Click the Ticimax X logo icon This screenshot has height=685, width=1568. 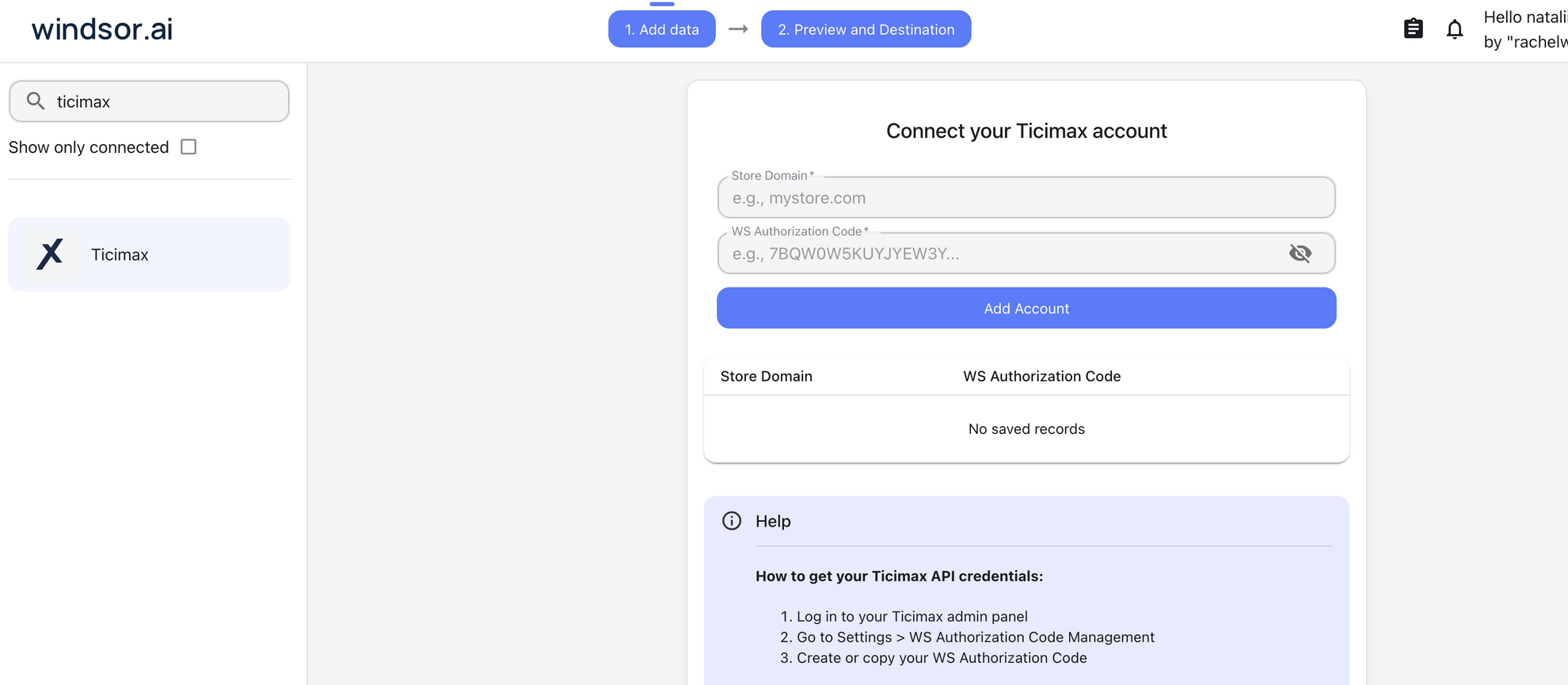click(x=50, y=254)
